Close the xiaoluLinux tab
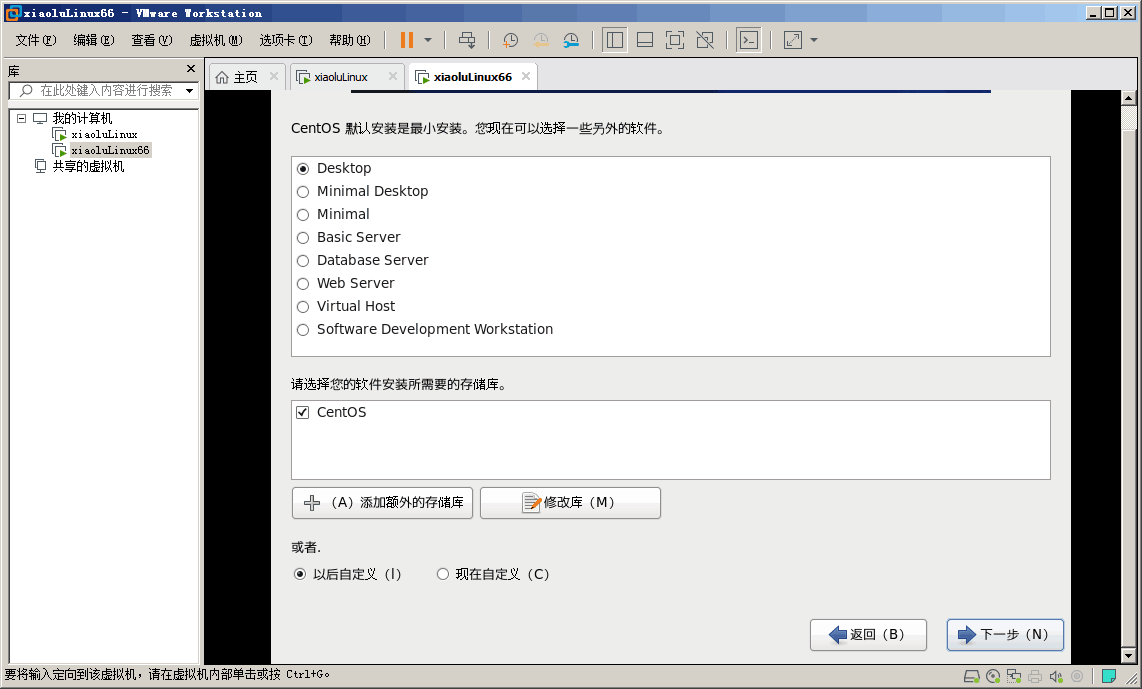This screenshot has width=1142, height=689. tap(393, 76)
